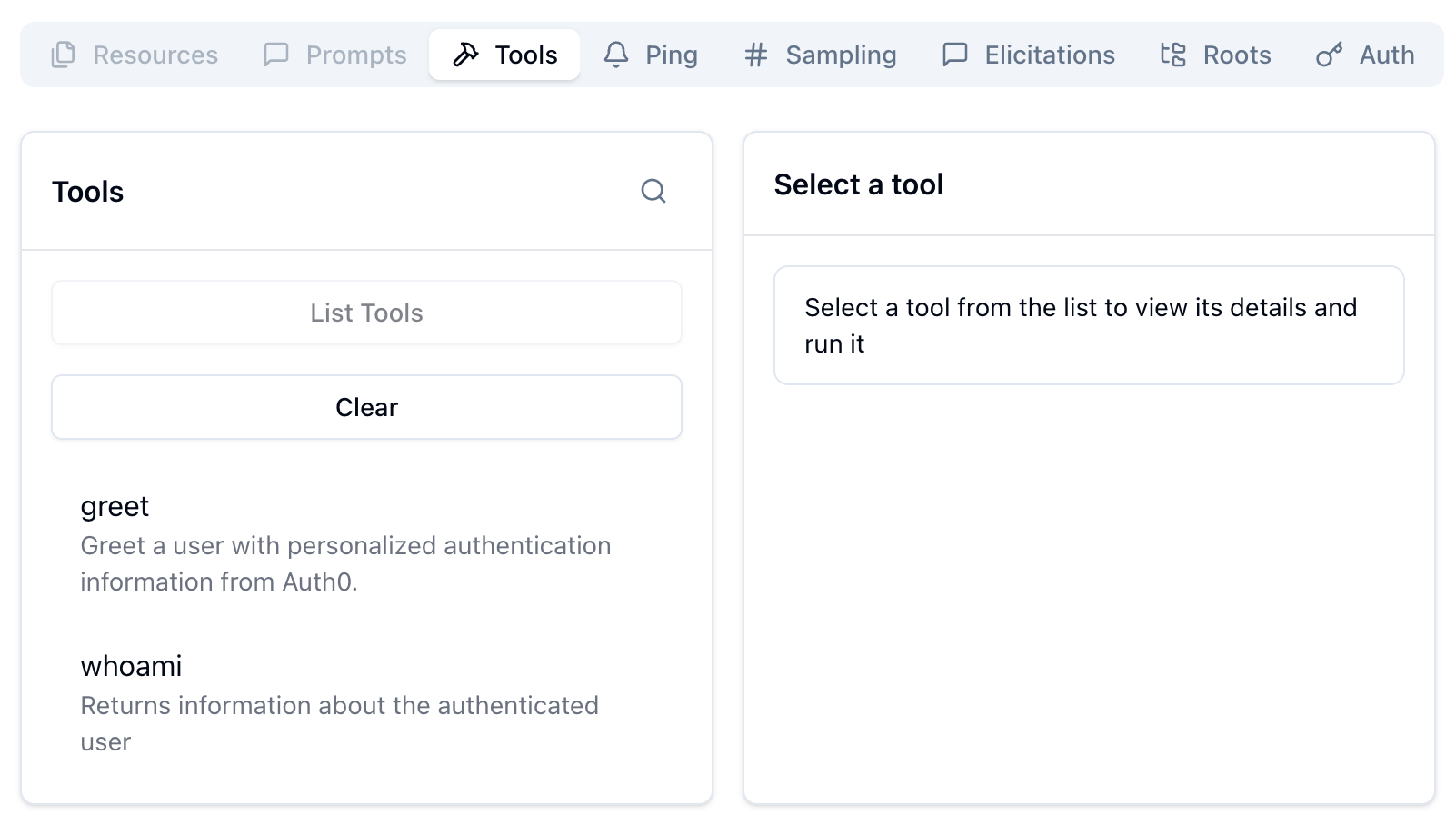Viewport: 1456px width, 825px height.
Task: Select the Tools tab label
Action: (526, 55)
